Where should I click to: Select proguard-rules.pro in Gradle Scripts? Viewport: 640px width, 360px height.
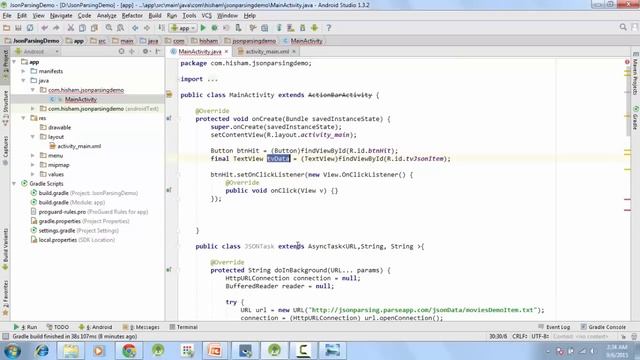coord(62,212)
